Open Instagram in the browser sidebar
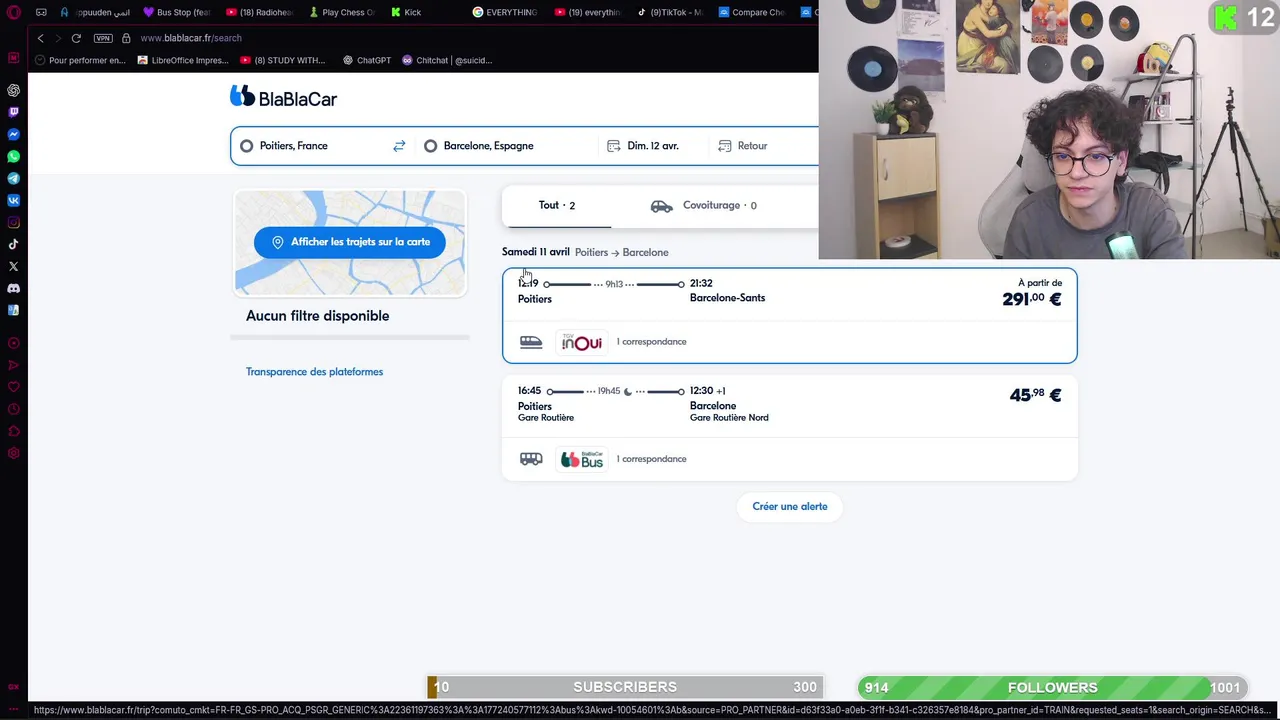 coord(13,222)
